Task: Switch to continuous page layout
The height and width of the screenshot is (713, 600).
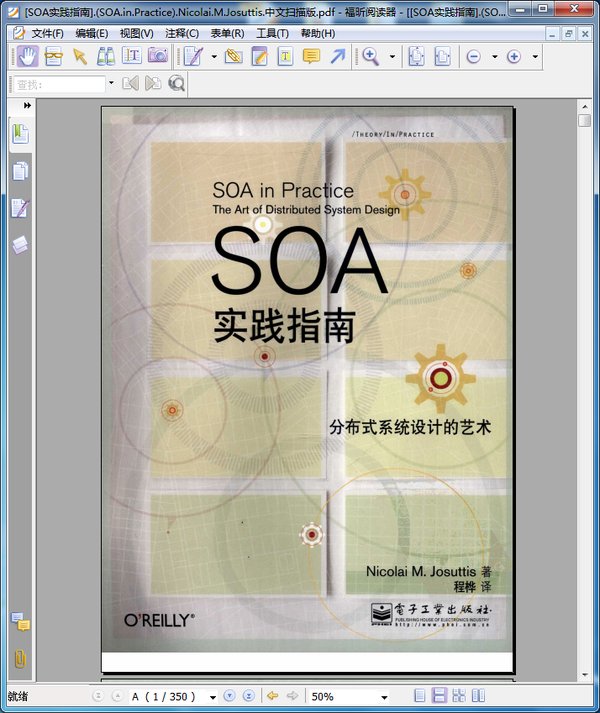Action: (x=439, y=696)
